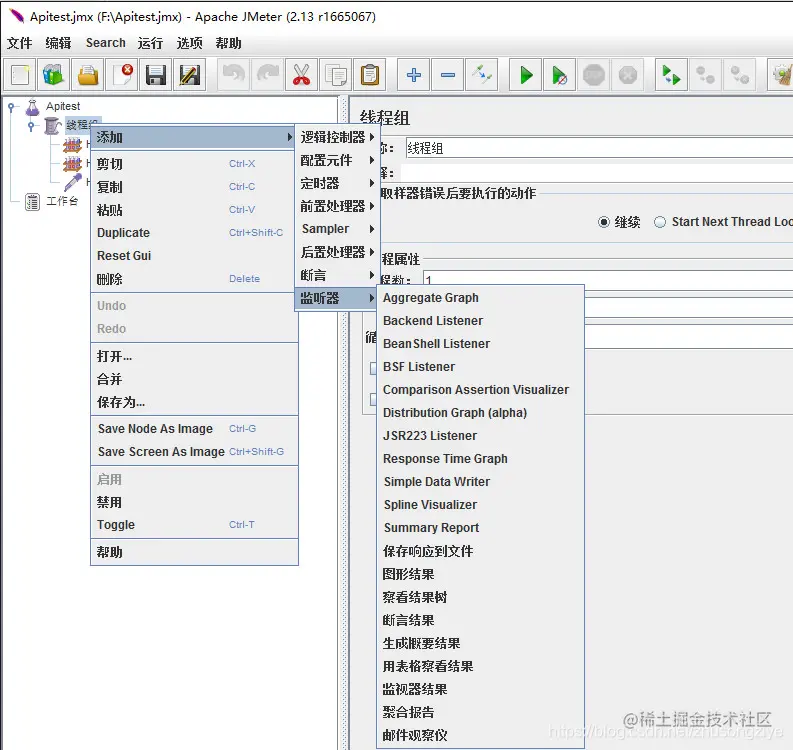The image size is (793, 750).
Task: Select the 工作台 workbench tree item
Action: coord(52,202)
